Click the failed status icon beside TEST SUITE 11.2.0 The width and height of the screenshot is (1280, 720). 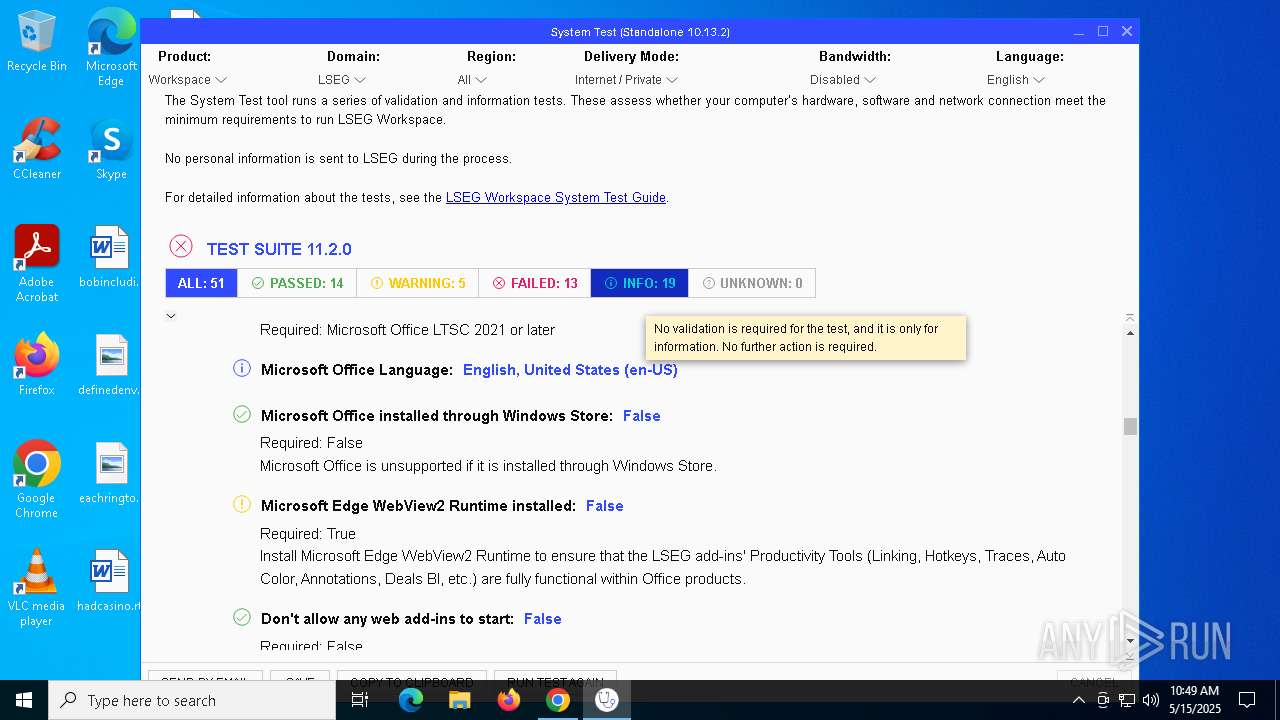180,246
